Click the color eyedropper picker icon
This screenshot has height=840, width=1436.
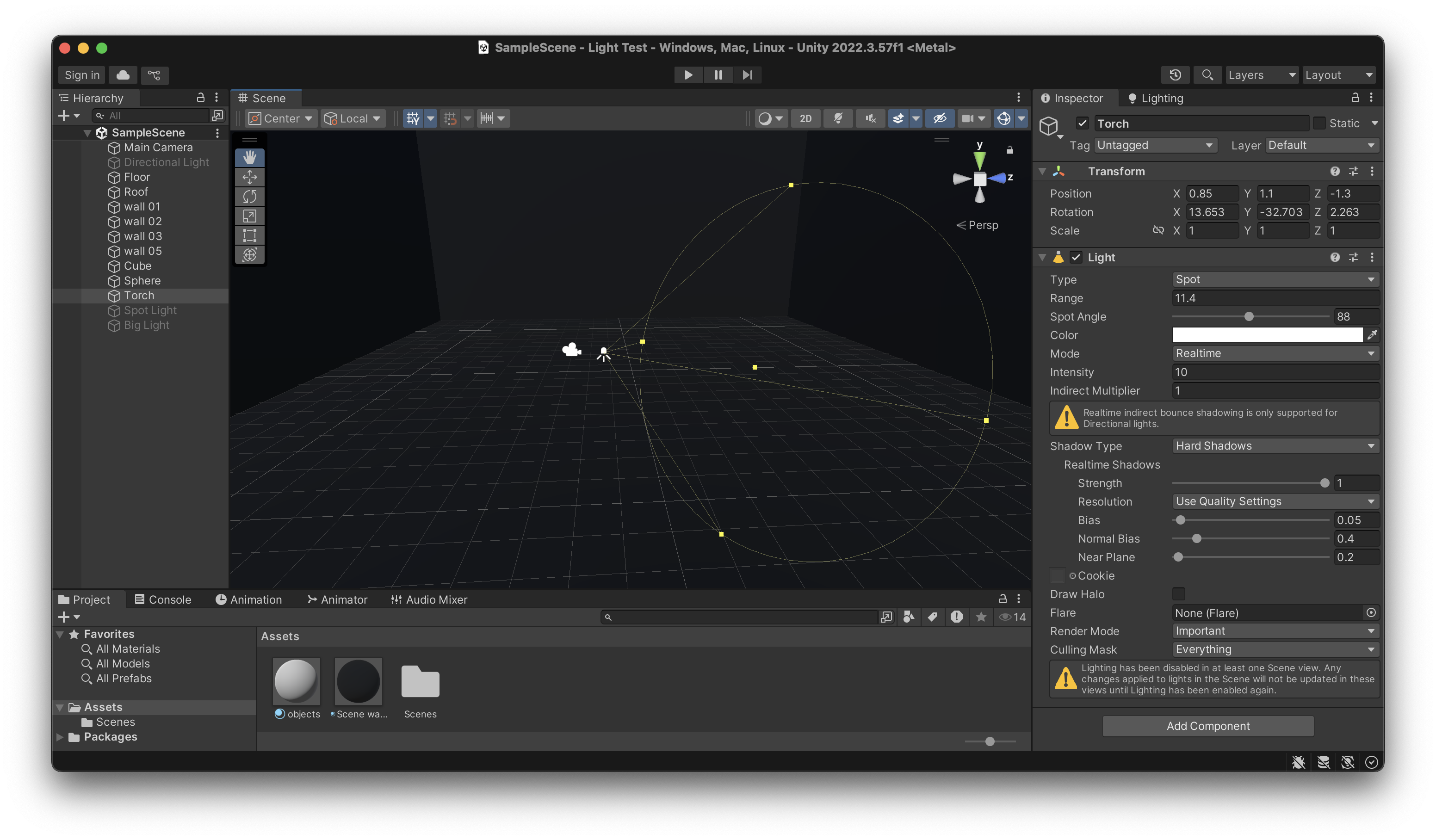(1372, 334)
